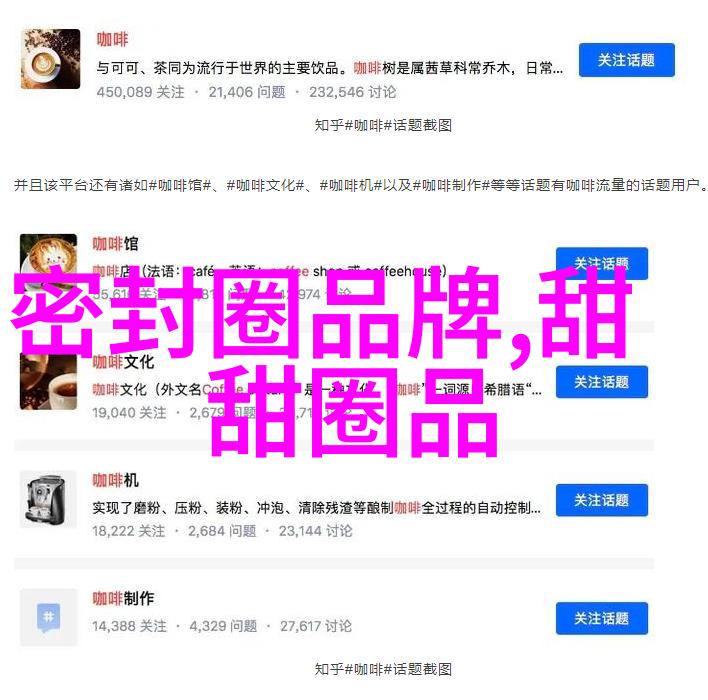Click the 21,406 问题 count for 咖啡

click(247, 92)
